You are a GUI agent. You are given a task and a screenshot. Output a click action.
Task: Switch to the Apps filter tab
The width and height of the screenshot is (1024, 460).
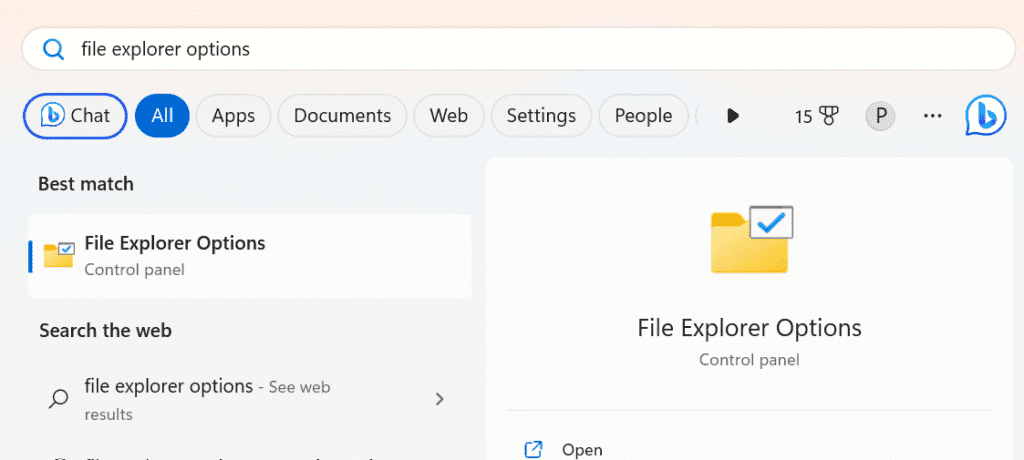pos(233,116)
